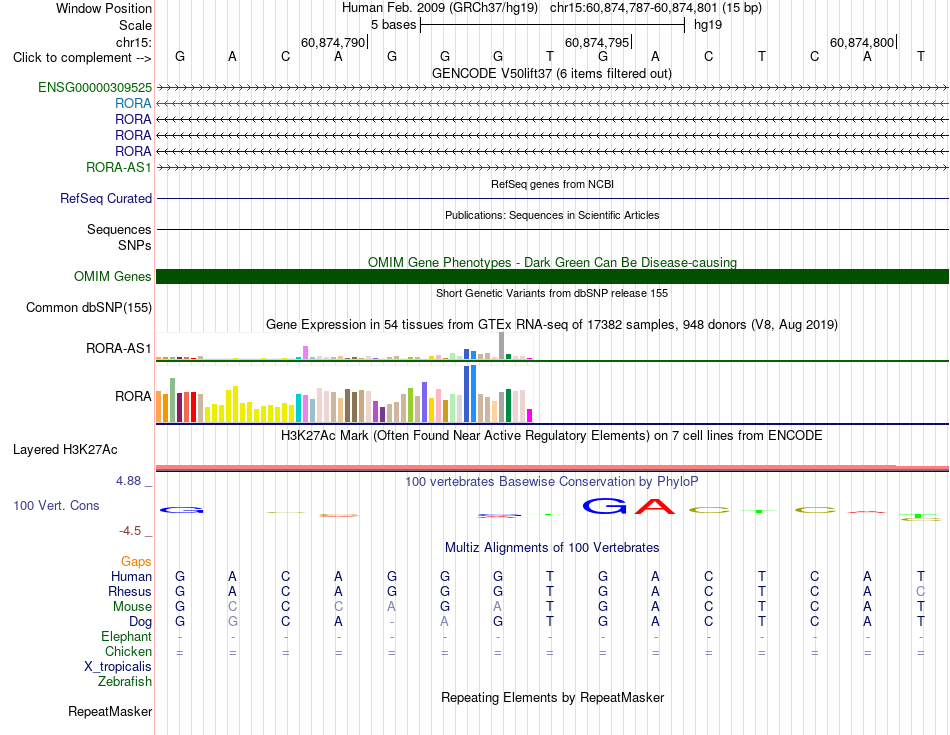
Task: Click the RepeatMasker track label
Action: pyautogui.click(x=110, y=711)
